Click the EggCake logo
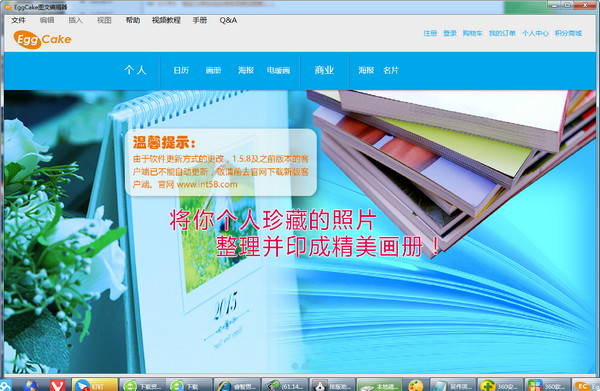This screenshot has height=391, width=600. pos(42,39)
